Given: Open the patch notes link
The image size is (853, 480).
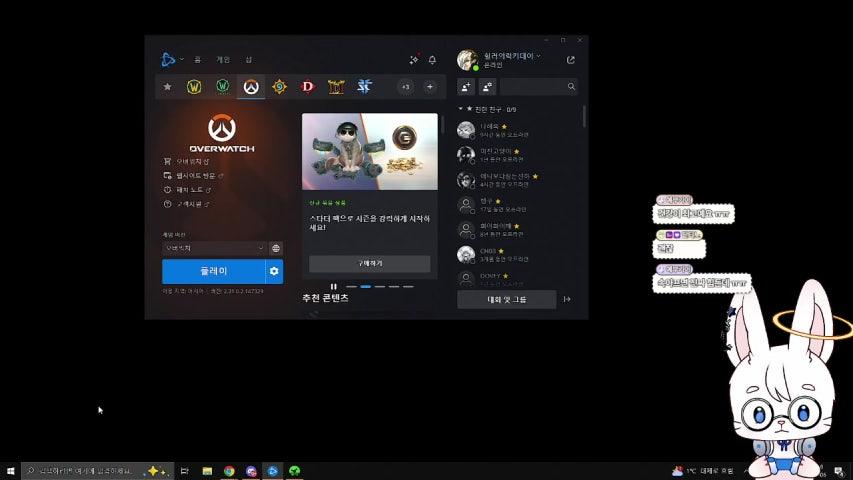Looking at the screenshot, I should [187, 190].
